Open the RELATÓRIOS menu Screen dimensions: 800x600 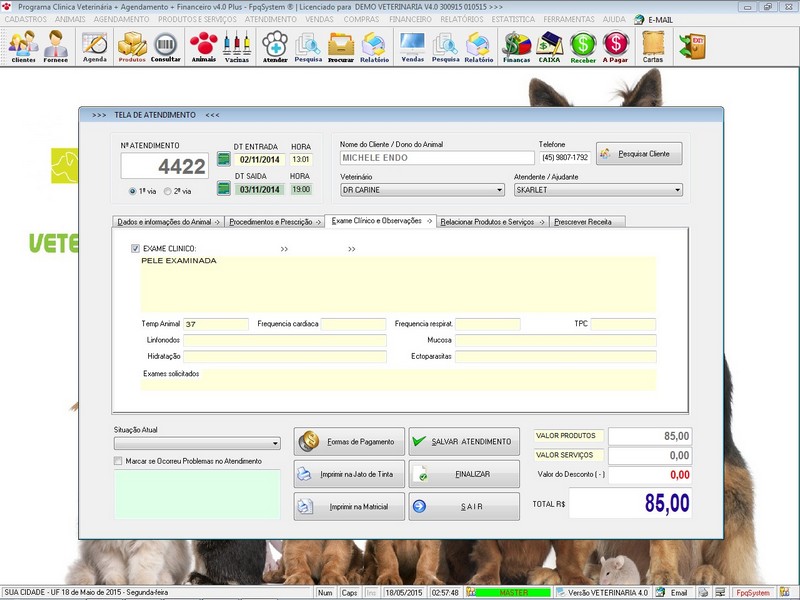click(462, 19)
